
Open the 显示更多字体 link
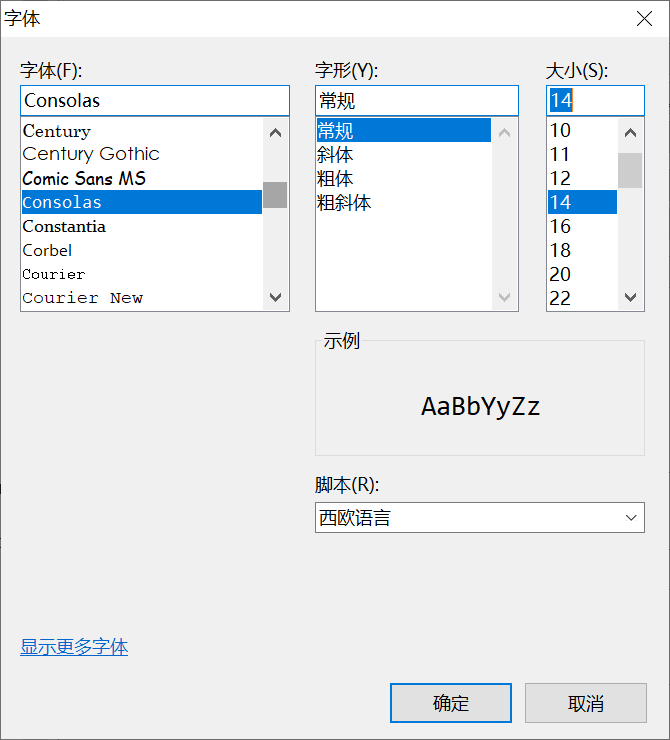click(74, 647)
